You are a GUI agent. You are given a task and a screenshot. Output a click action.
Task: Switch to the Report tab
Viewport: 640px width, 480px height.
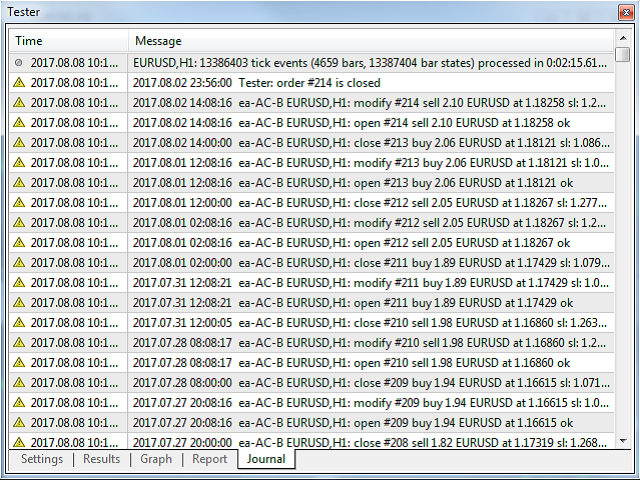pos(210,459)
